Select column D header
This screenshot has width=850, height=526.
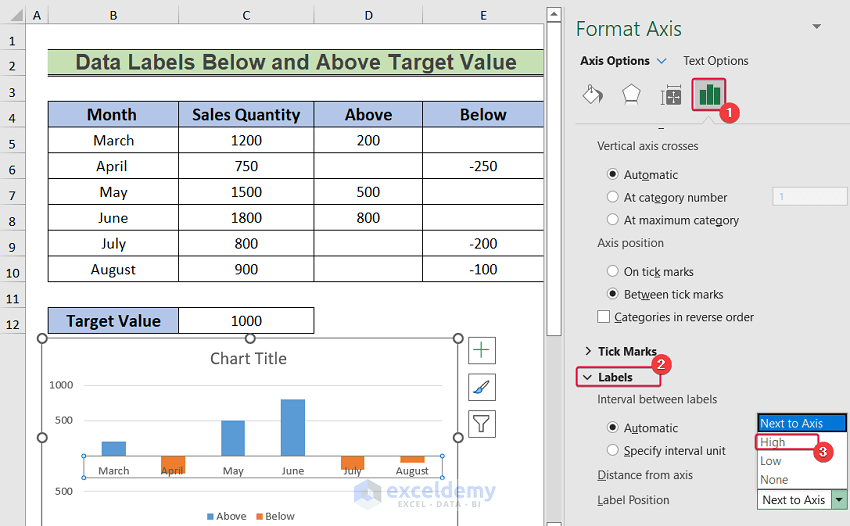[x=368, y=15]
